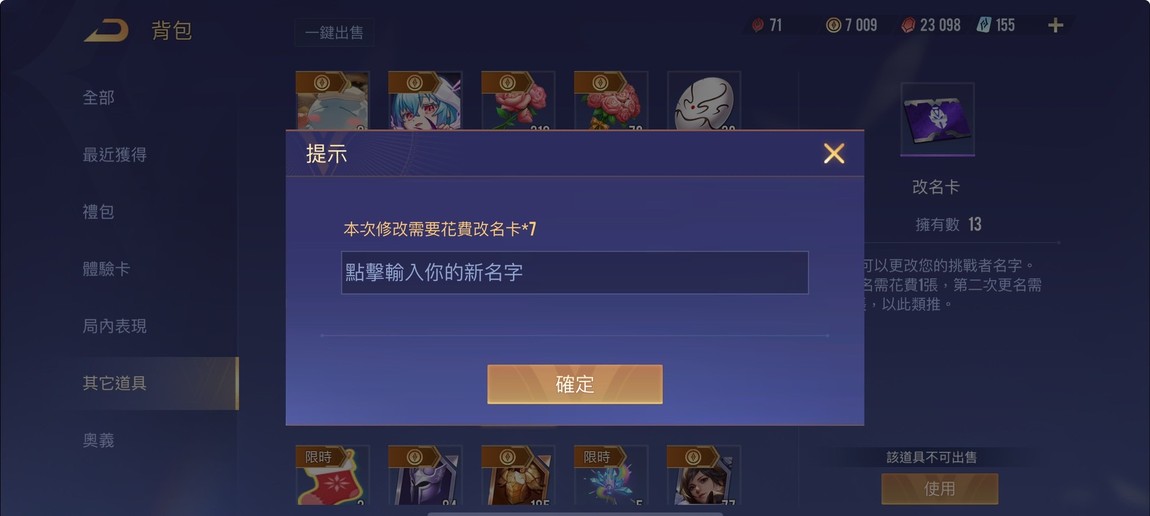Image resolution: width=1150 pixels, height=516 pixels.
Task: Select the red Christmas stocking item
Action: pyautogui.click(x=332, y=475)
